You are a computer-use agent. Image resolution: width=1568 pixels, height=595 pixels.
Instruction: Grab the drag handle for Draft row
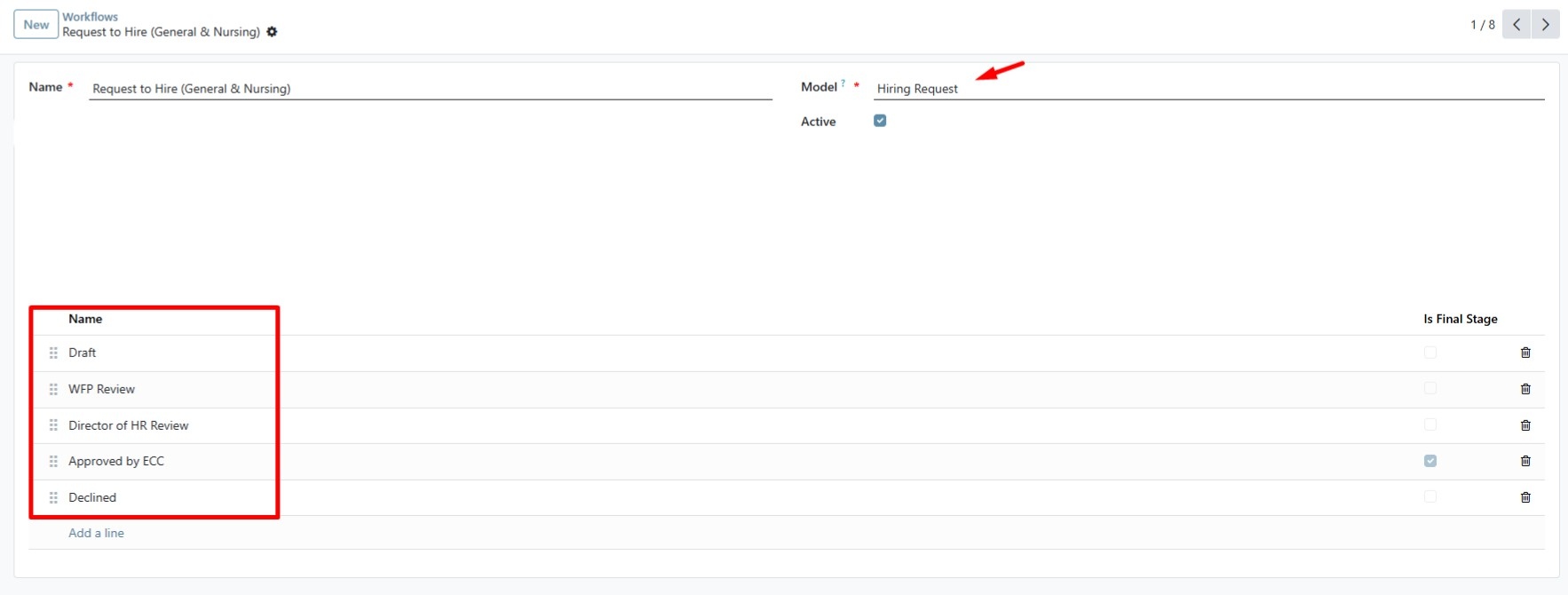click(x=53, y=353)
